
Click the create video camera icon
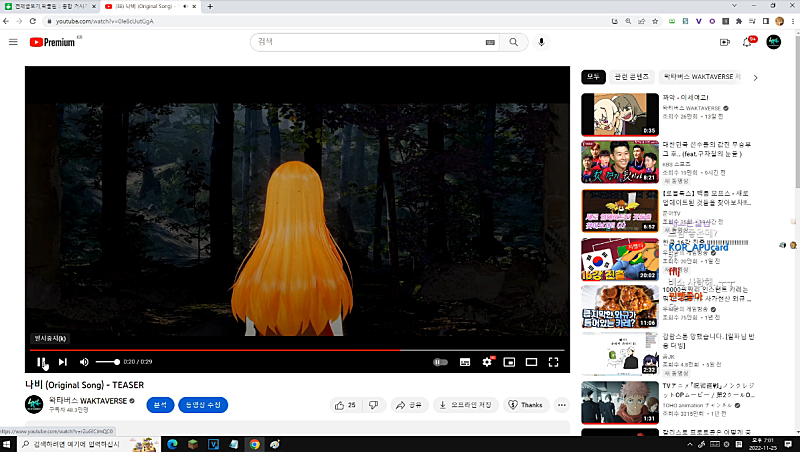click(724, 42)
